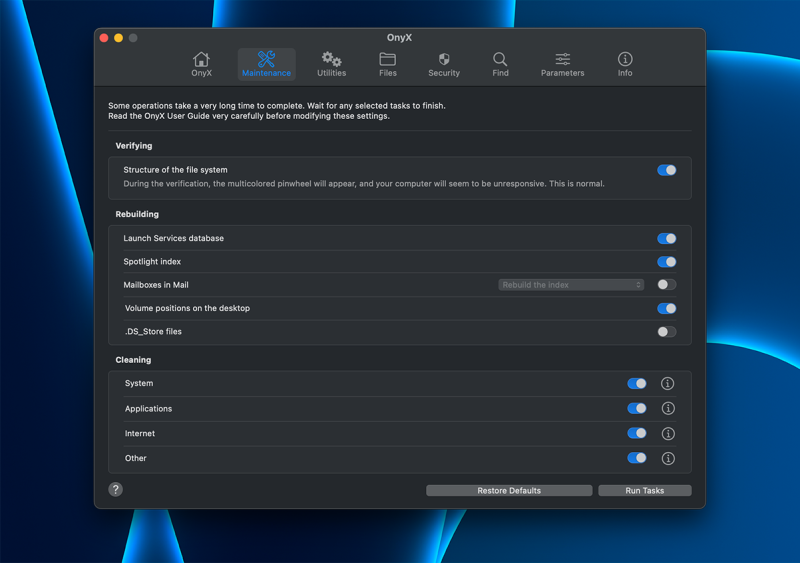Viewport: 800px width, 563px height.
Task: Open the OnyX home toolbar icon
Action: [201, 64]
